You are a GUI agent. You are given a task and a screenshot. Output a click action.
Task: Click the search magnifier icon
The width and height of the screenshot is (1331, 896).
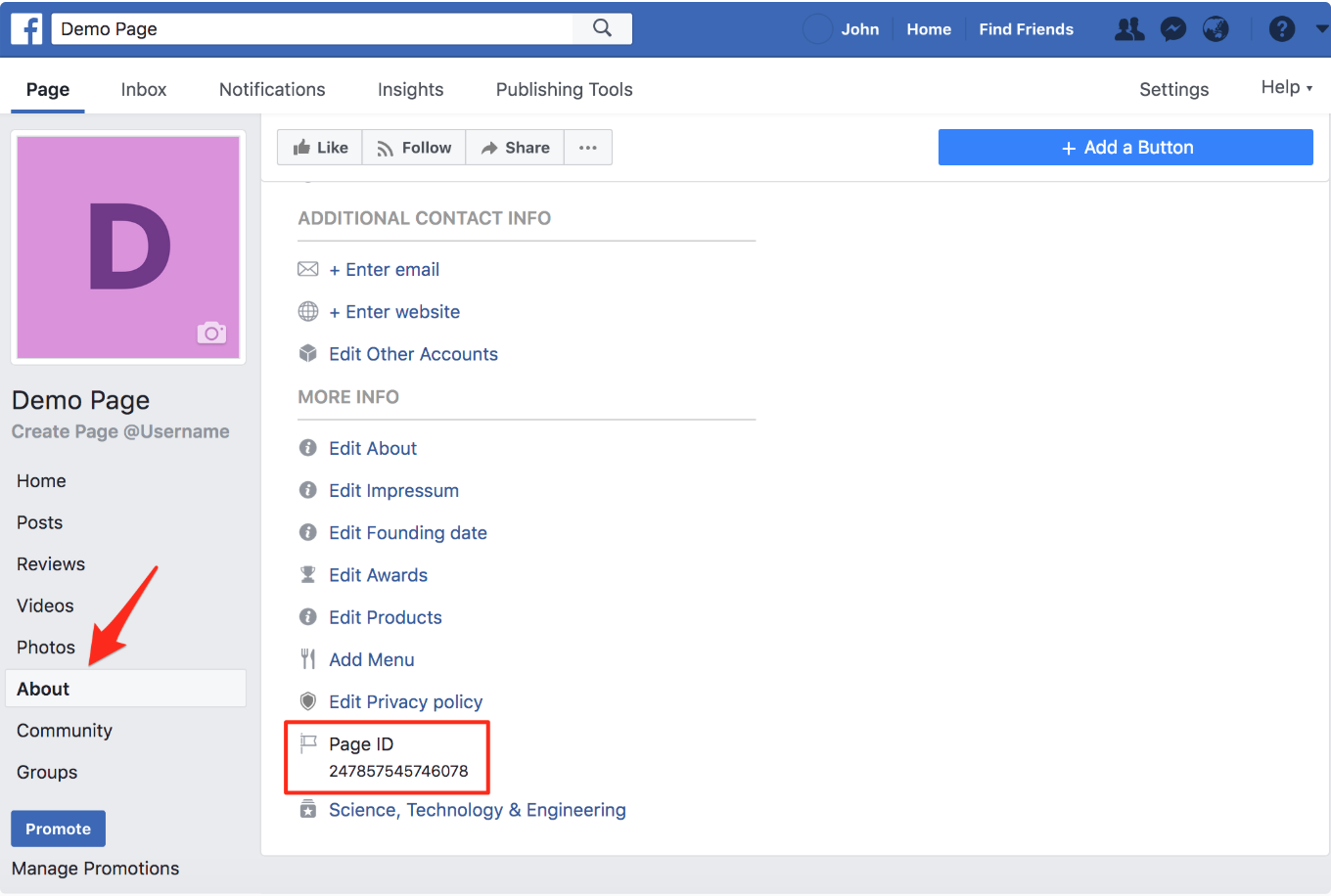click(x=602, y=28)
